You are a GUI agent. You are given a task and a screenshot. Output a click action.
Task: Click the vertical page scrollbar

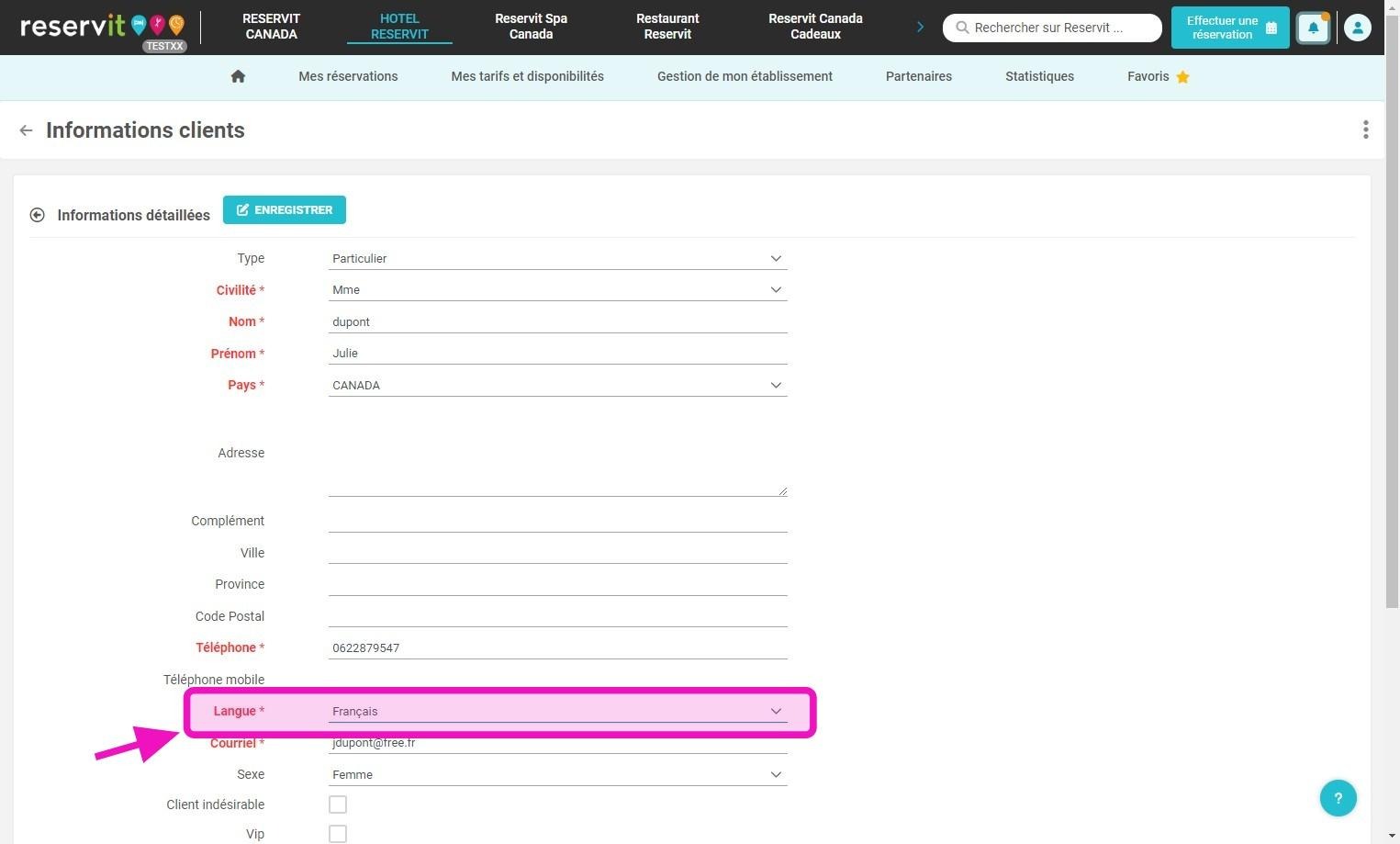[1392, 312]
